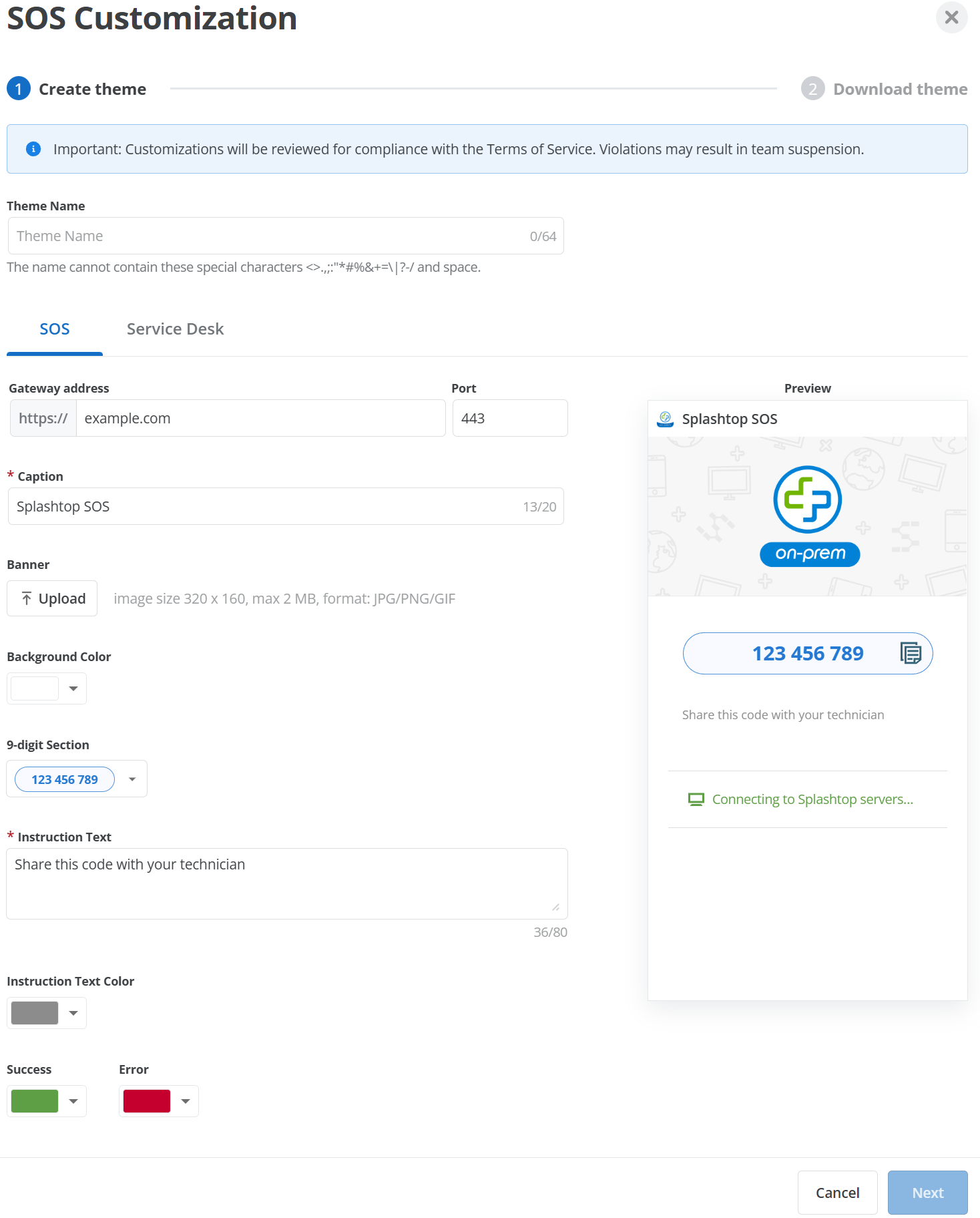Click step 1 Create theme circle
Image resolution: width=980 pixels, height=1218 pixels.
(19, 89)
